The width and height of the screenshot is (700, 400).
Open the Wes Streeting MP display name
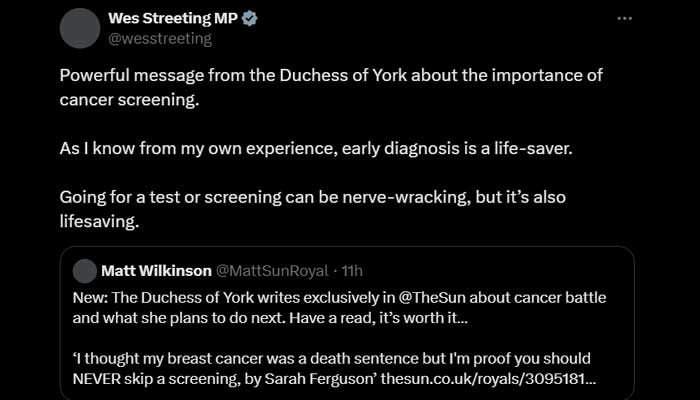click(x=171, y=18)
